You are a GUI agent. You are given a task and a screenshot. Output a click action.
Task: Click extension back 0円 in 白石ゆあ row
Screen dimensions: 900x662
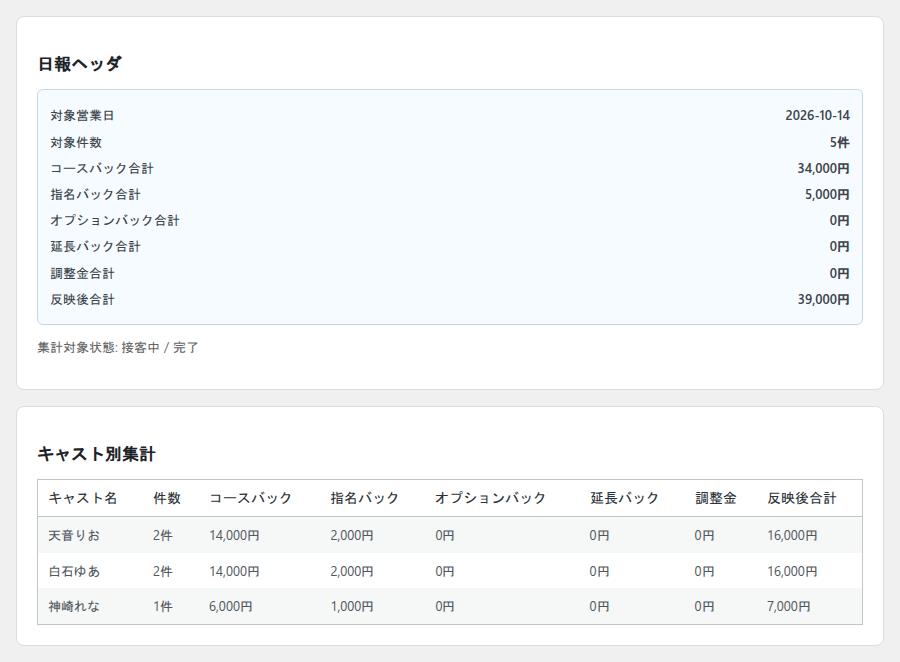[599, 571]
